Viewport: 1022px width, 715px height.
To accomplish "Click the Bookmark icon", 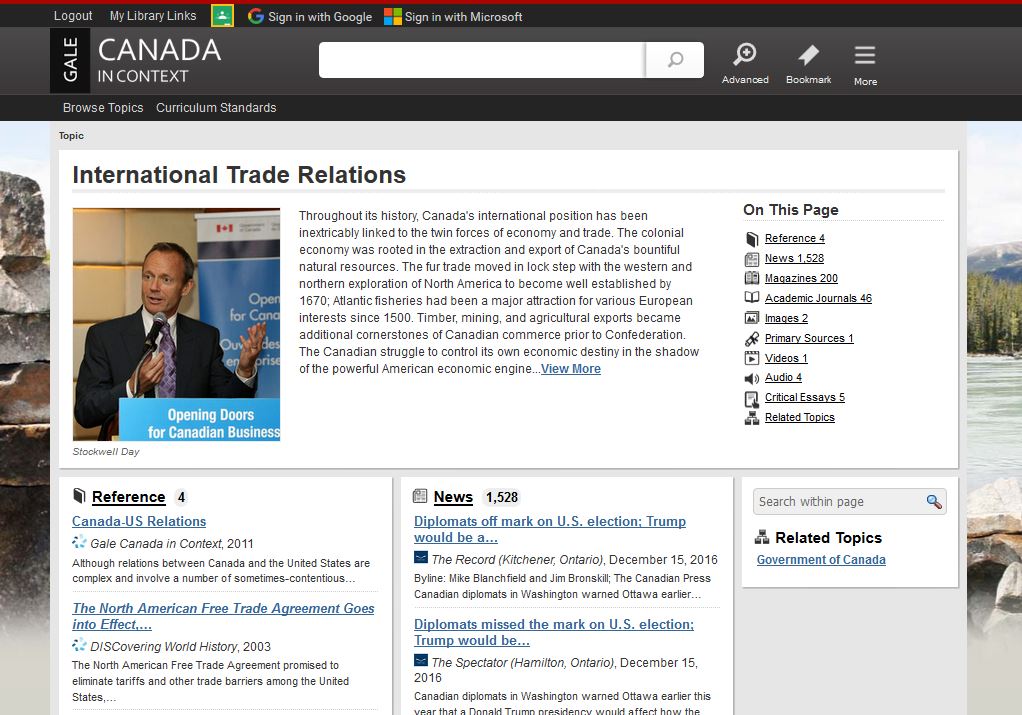I will (808, 63).
